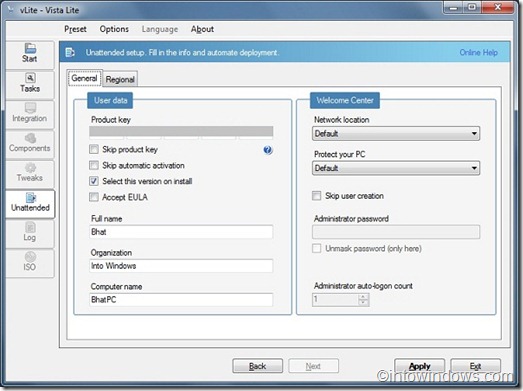Screen dimensions: 523x391
Task: Click the auto-logon count number field
Action: [x=335, y=300]
